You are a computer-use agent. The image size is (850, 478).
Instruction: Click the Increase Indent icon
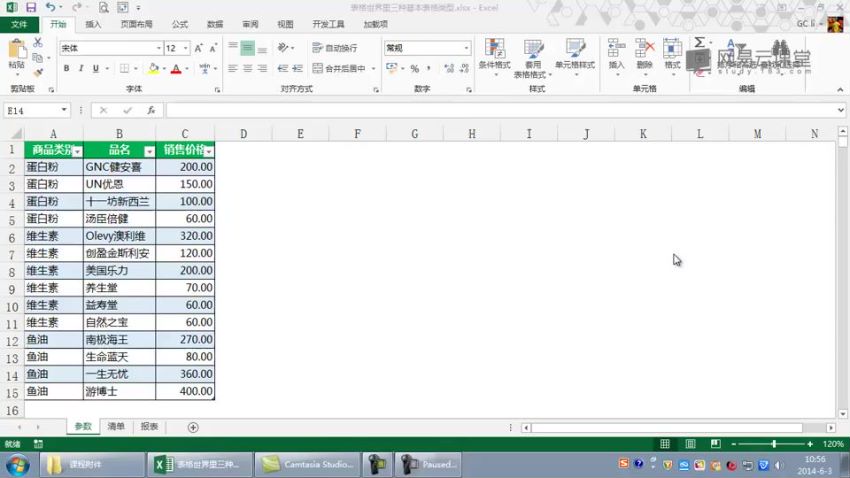(297, 68)
